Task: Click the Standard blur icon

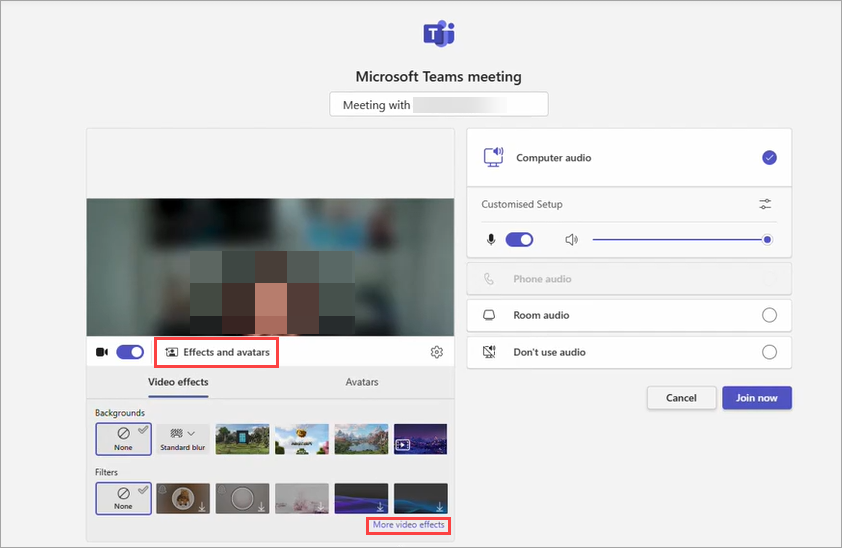Action: click(x=176, y=433)
